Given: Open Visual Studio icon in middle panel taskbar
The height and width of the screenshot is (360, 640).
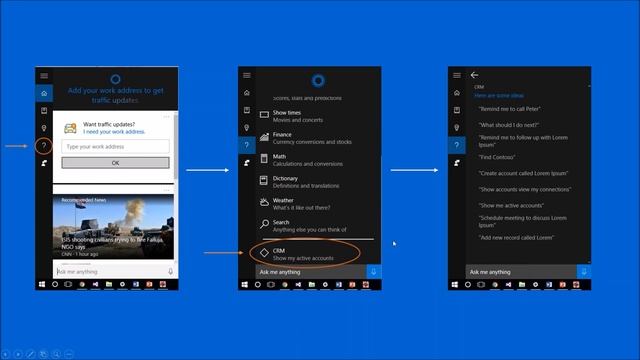Looking at the screenshot, I should 298,284.
